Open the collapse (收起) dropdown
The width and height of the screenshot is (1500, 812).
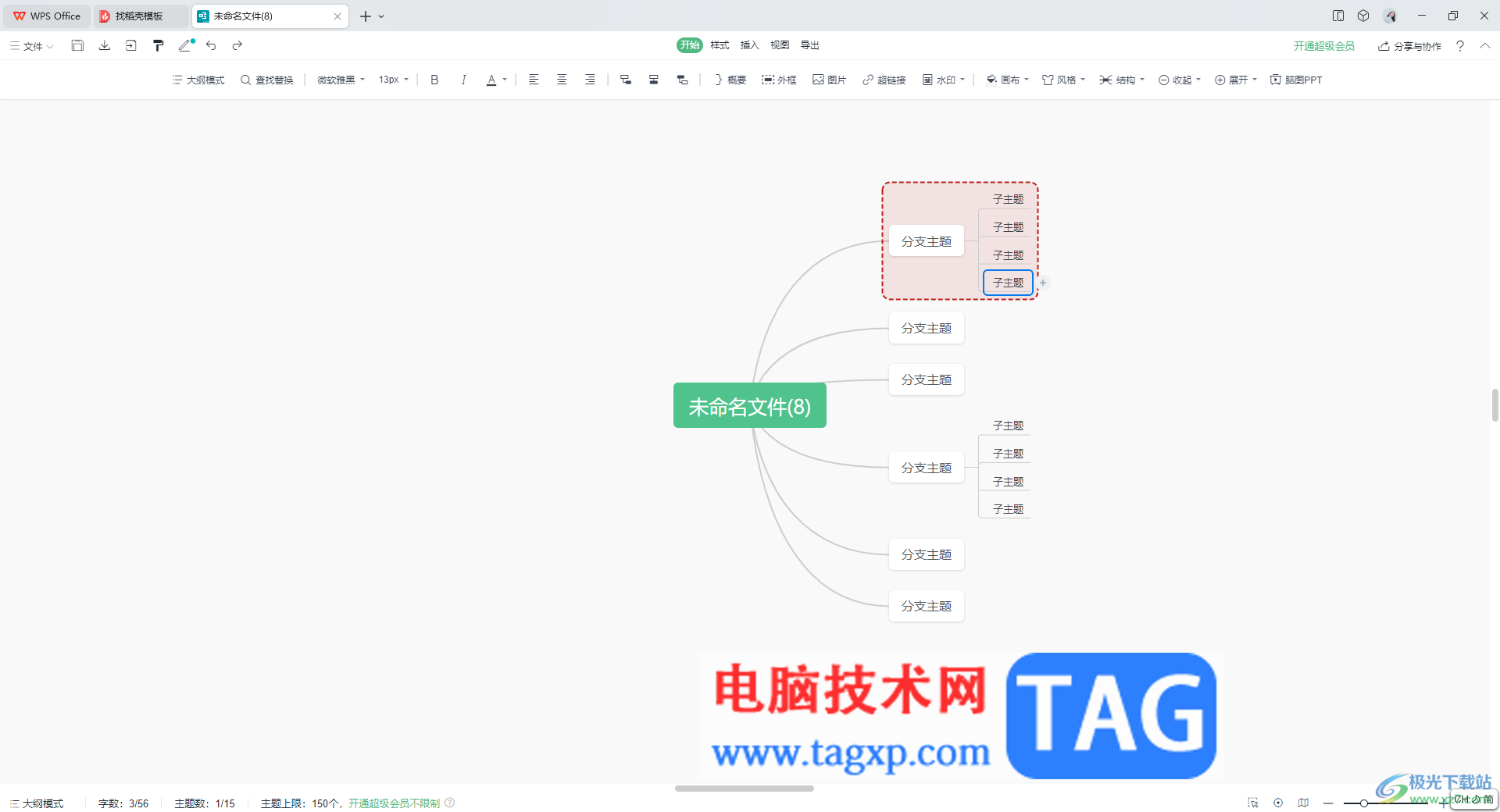(x=1180, y=80)
